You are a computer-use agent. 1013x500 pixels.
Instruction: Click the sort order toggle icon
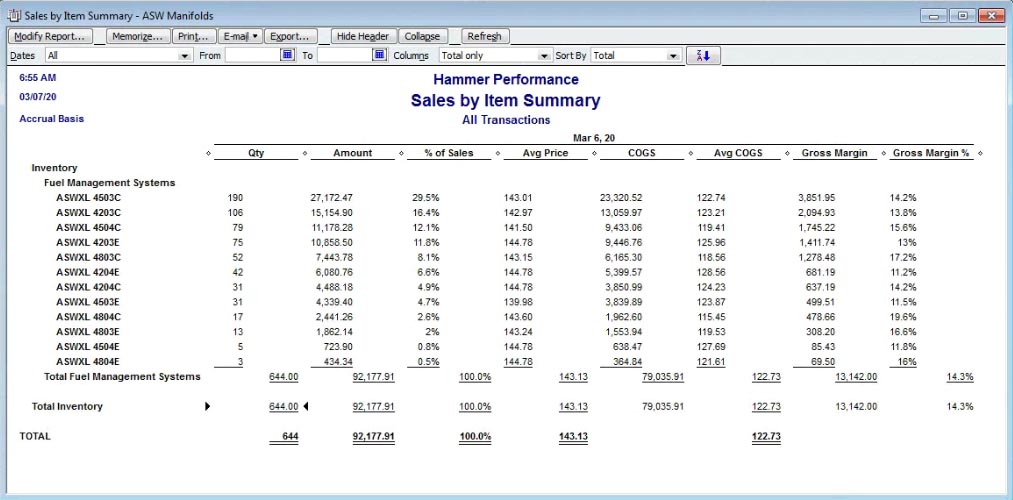pos(704,56)
